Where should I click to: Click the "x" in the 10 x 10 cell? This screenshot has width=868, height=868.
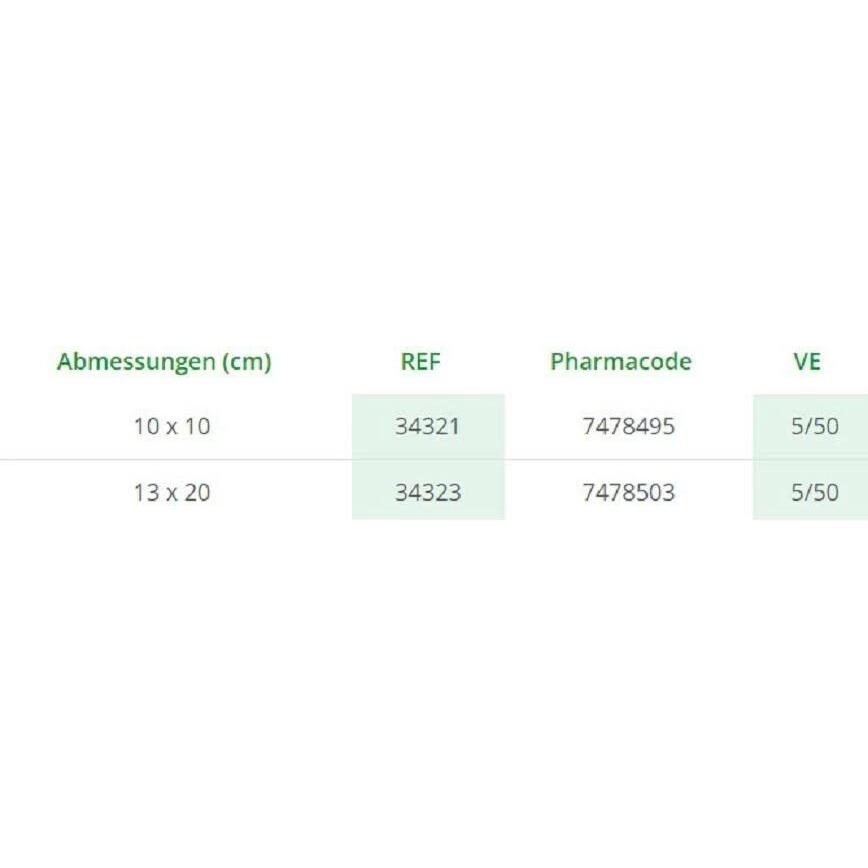point(172,428)
